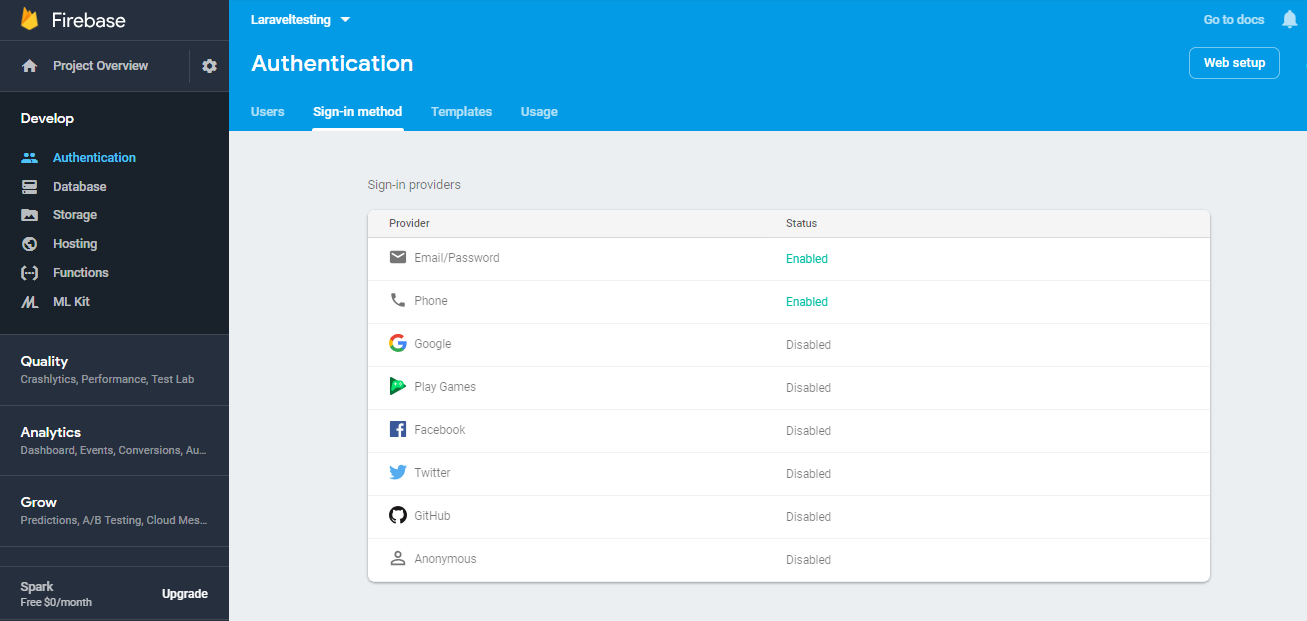Select the Anonymous provider label
The height and width of the screenshot is (621, 1307).
tap(445, 559)
